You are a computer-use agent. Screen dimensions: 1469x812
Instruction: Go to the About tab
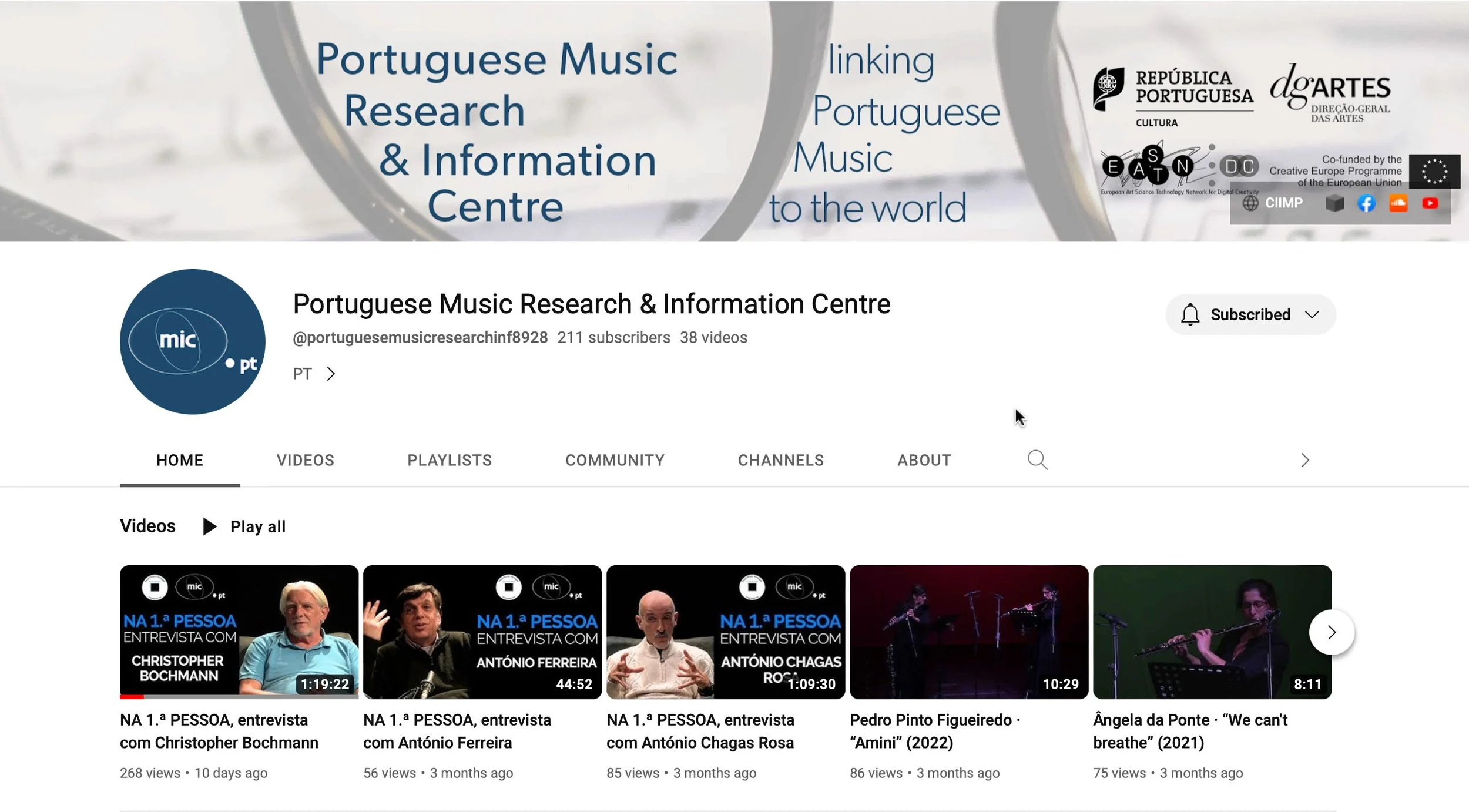coord(924,460)
